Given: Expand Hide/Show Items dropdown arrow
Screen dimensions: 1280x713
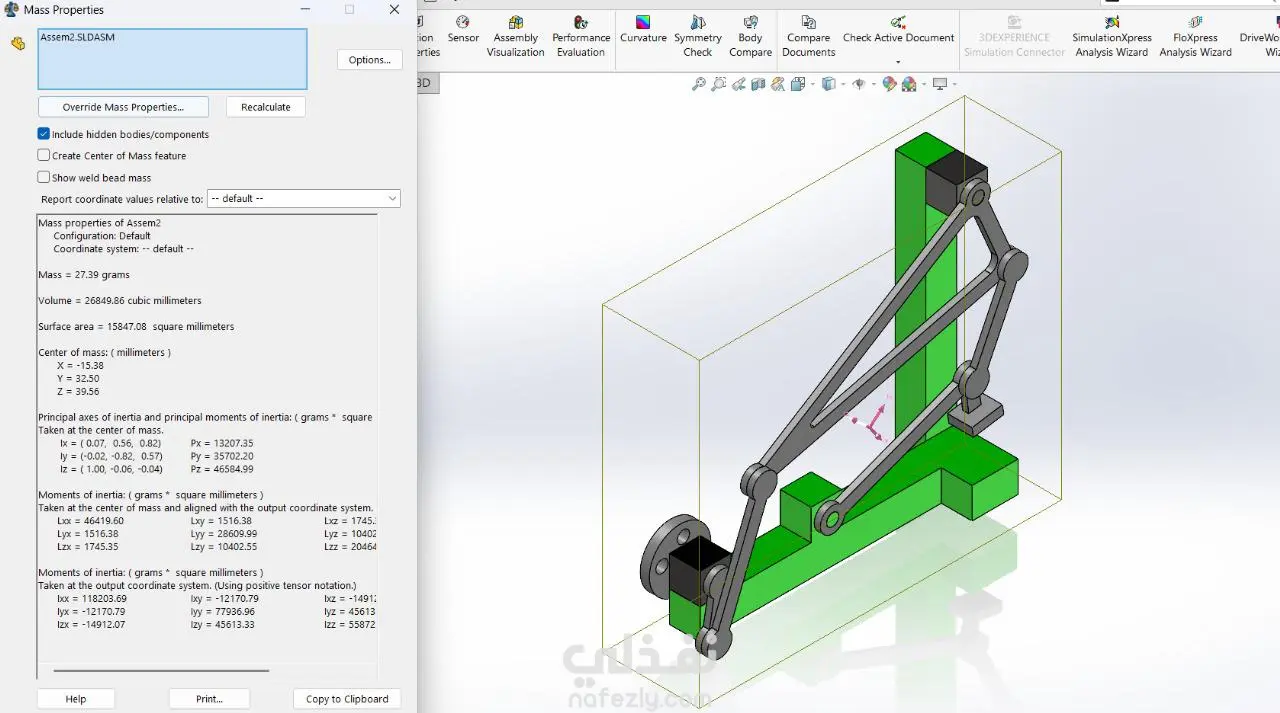Looking at the screenshot, I should (873, 84).
